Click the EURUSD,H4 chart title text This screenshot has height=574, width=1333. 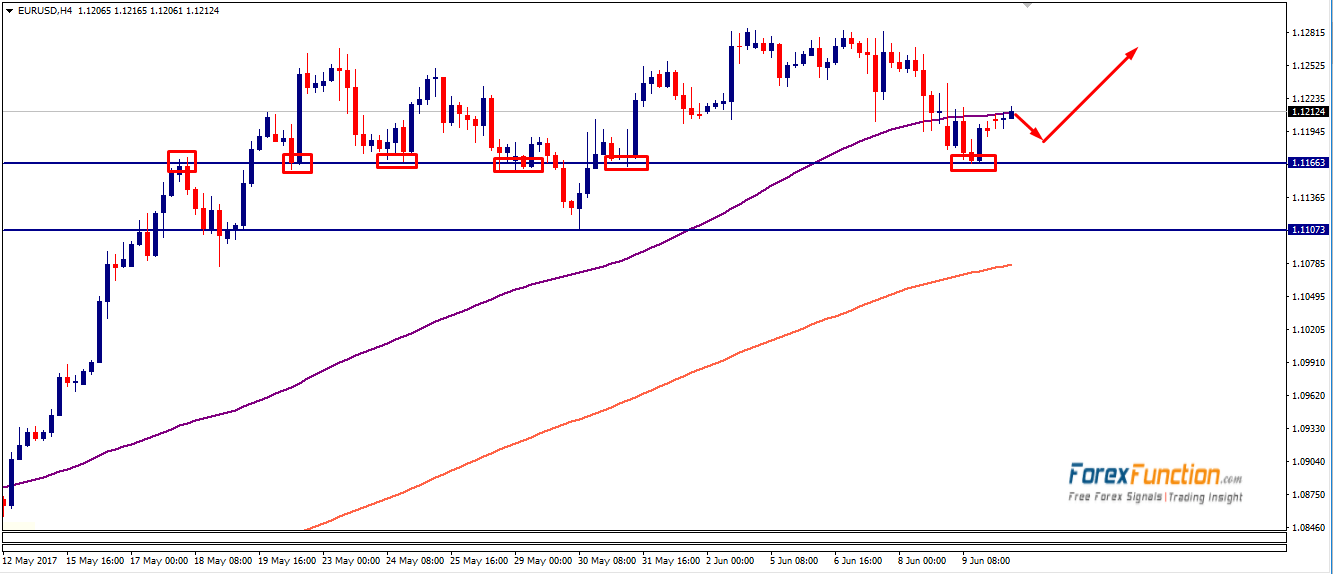pyautogui.click(x=45, y=10)
